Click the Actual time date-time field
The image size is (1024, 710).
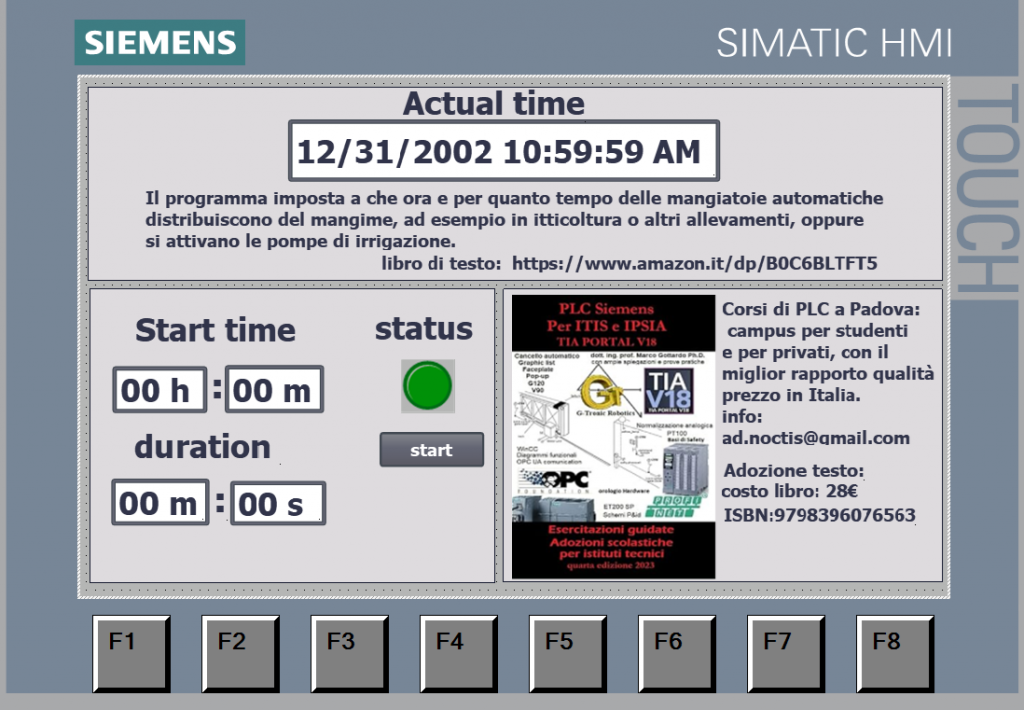[x=503, y=152]
